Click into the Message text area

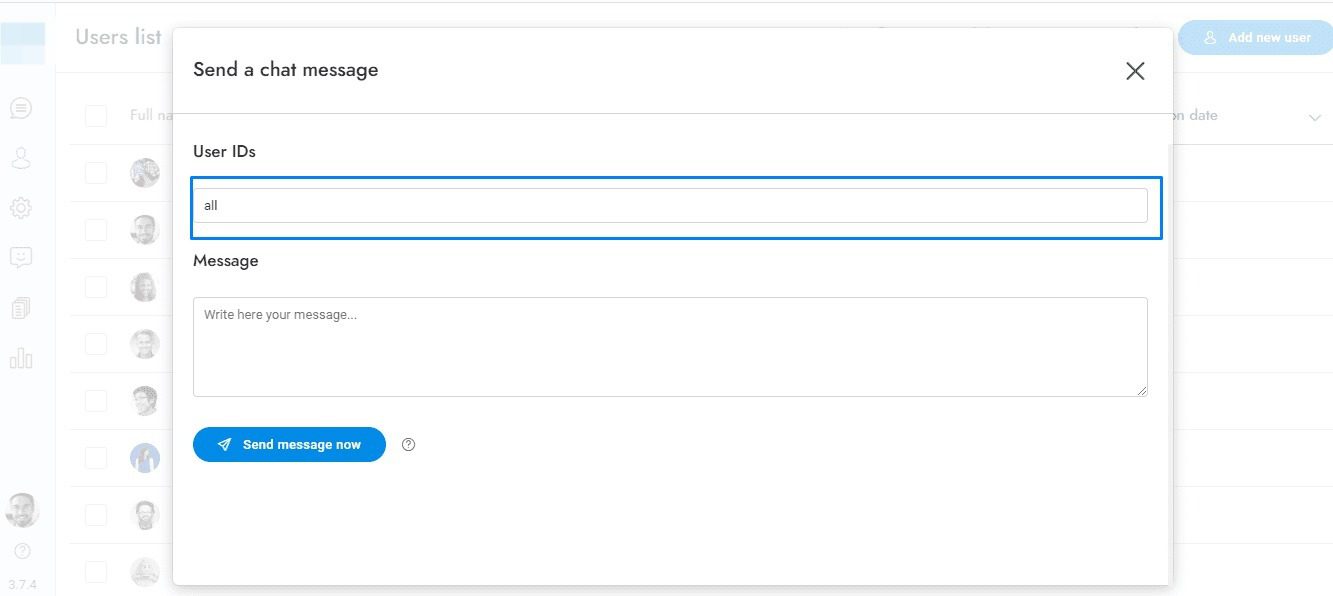point(670,346)
